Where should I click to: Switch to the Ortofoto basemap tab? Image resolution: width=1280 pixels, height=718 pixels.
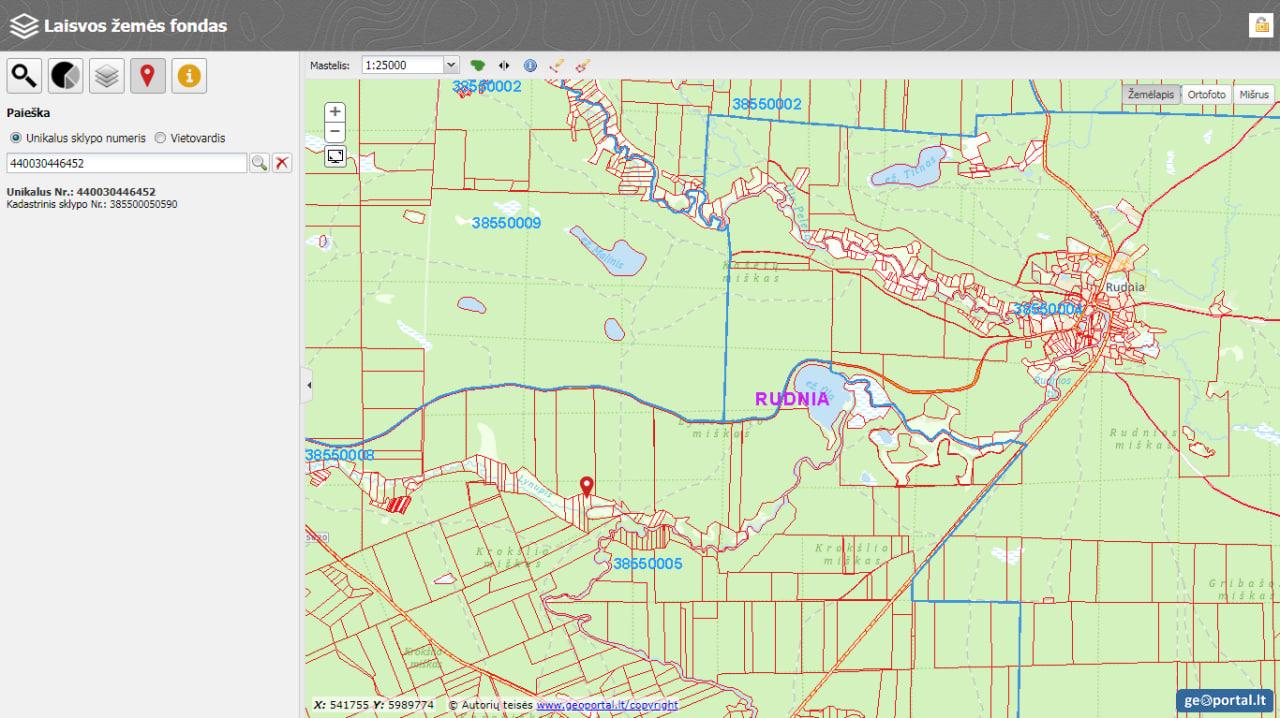click(x=1206, y=94)
